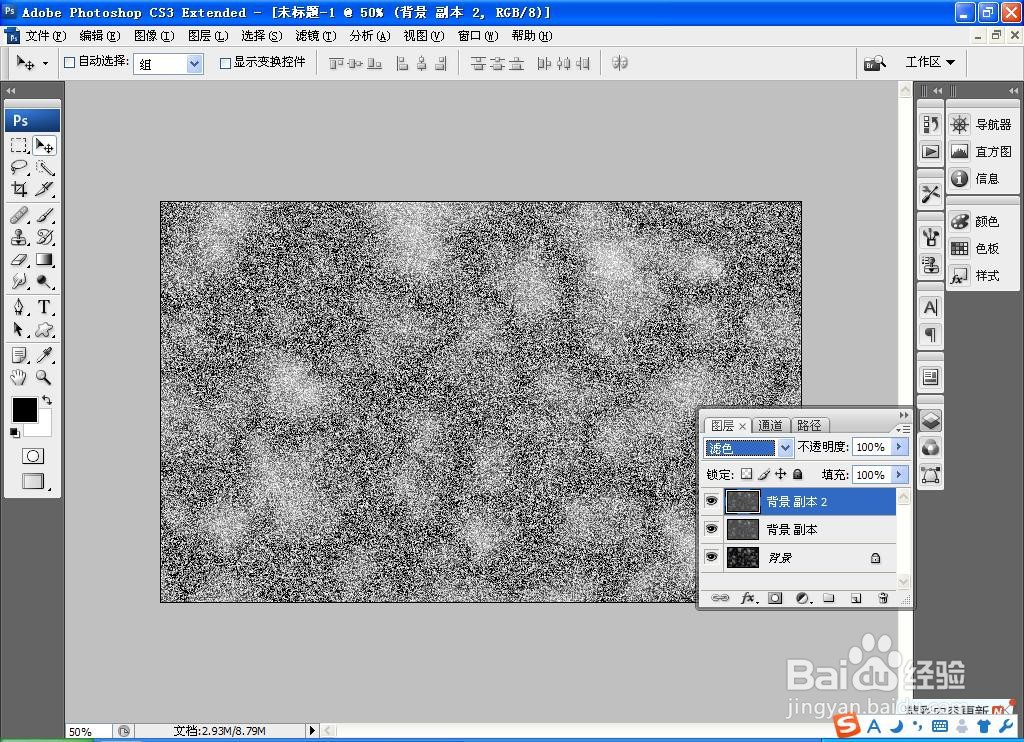Hide 背景 layer visibility eye

712,556
